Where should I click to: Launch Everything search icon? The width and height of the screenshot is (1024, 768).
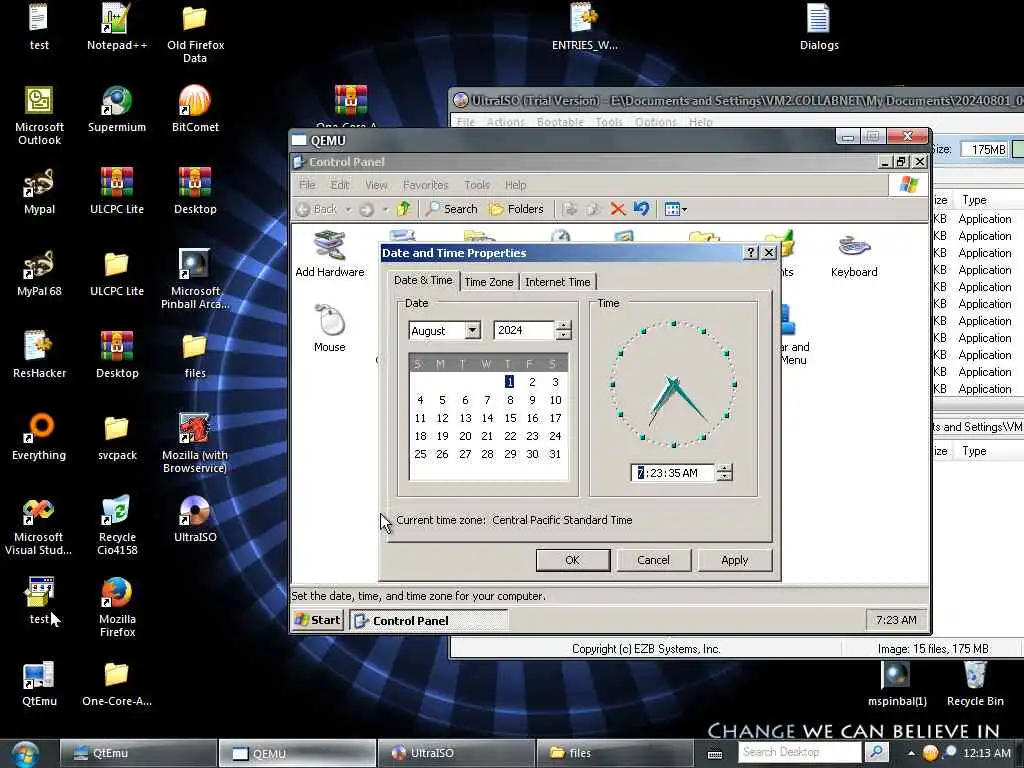coord(39,437)
